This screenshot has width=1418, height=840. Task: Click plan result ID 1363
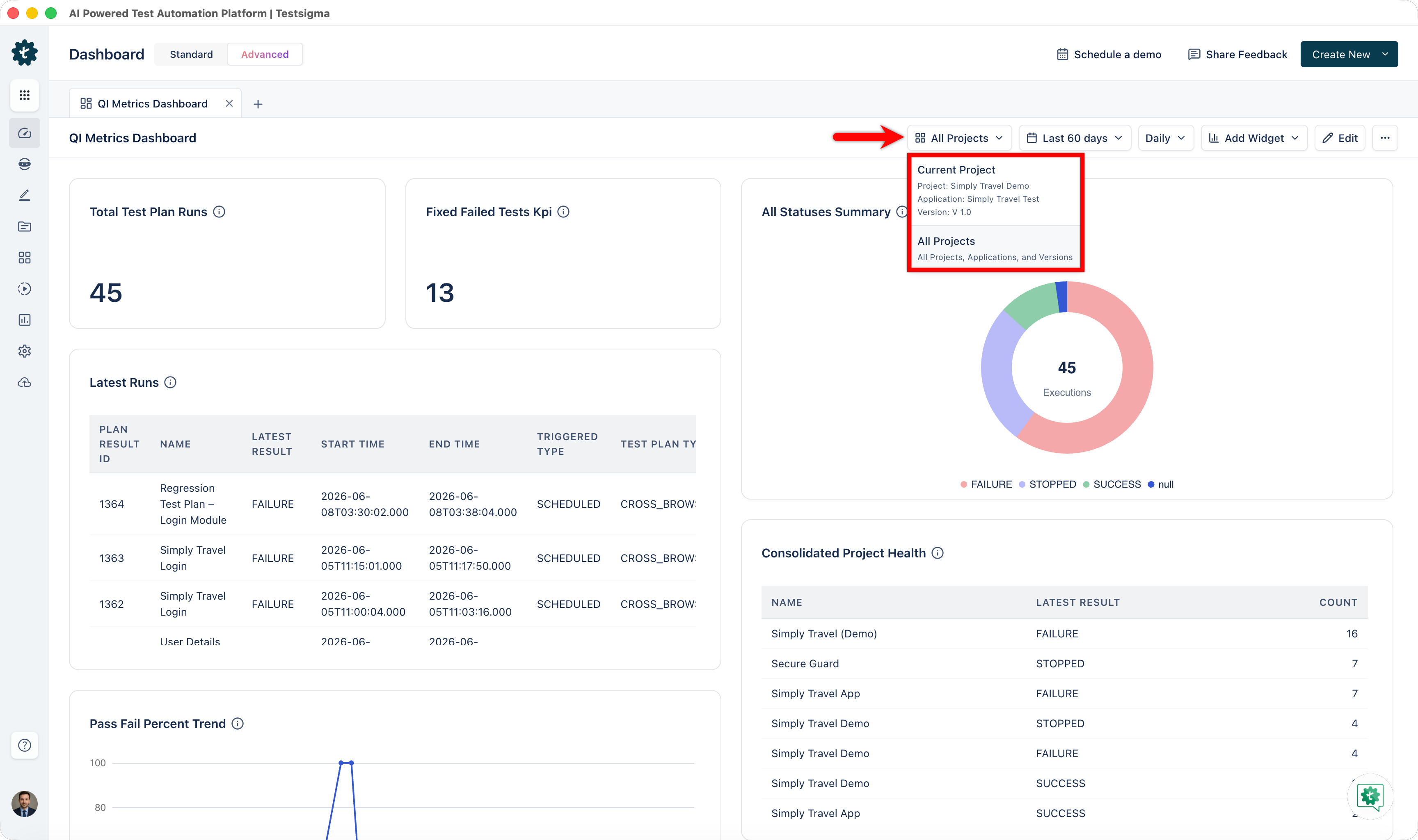click(112, 558)
